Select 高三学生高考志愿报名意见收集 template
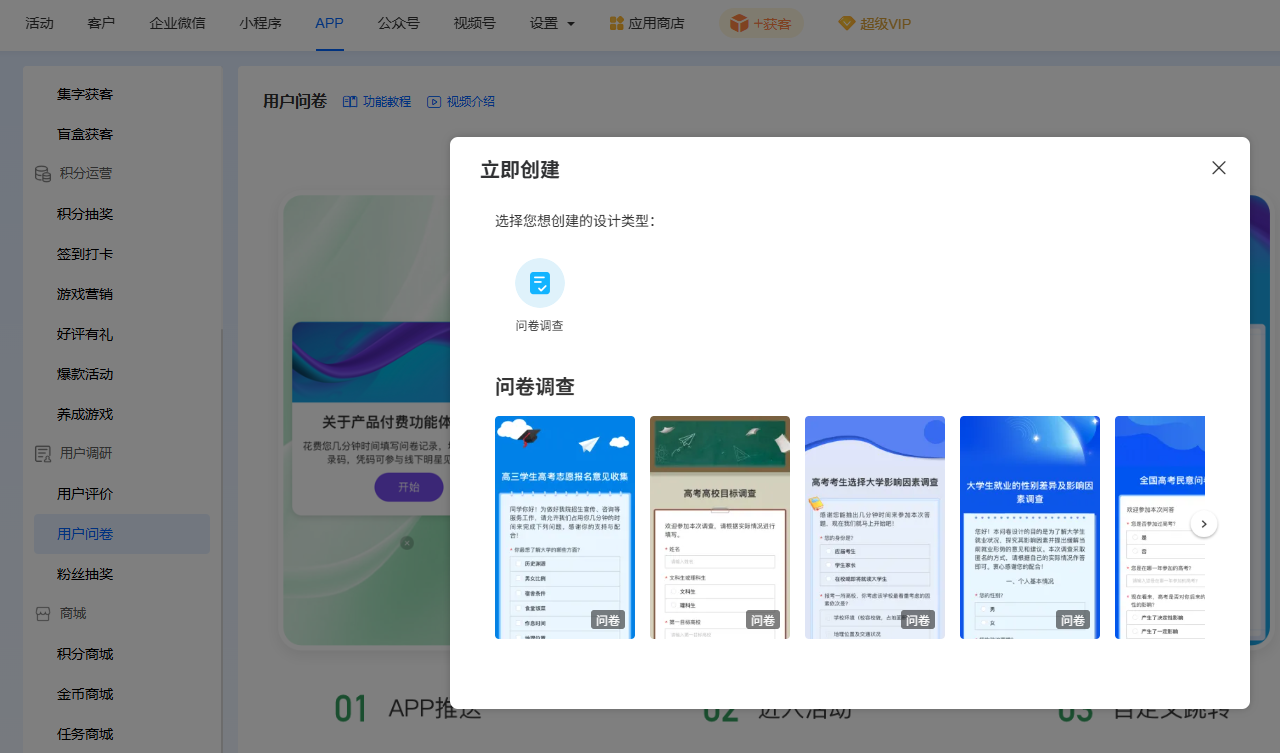Image resolution: width=1280 pixels, height=753 pixels. (x=565, y=527)
